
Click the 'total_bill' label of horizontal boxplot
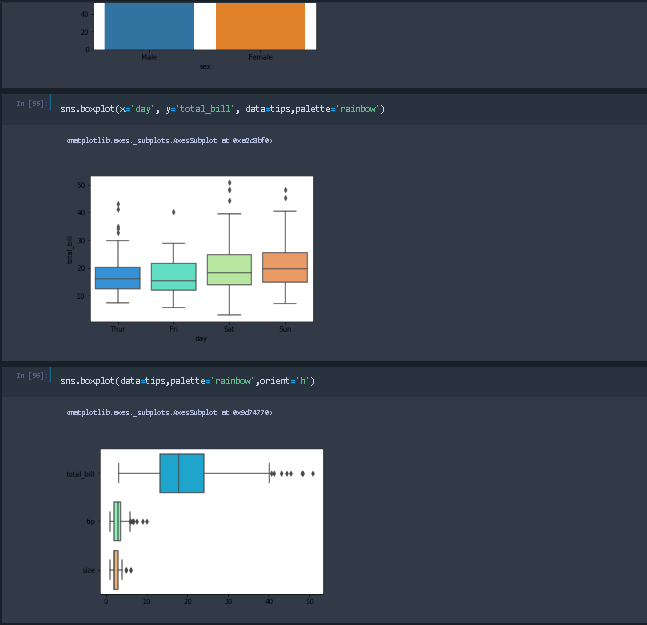click(80, 474)
